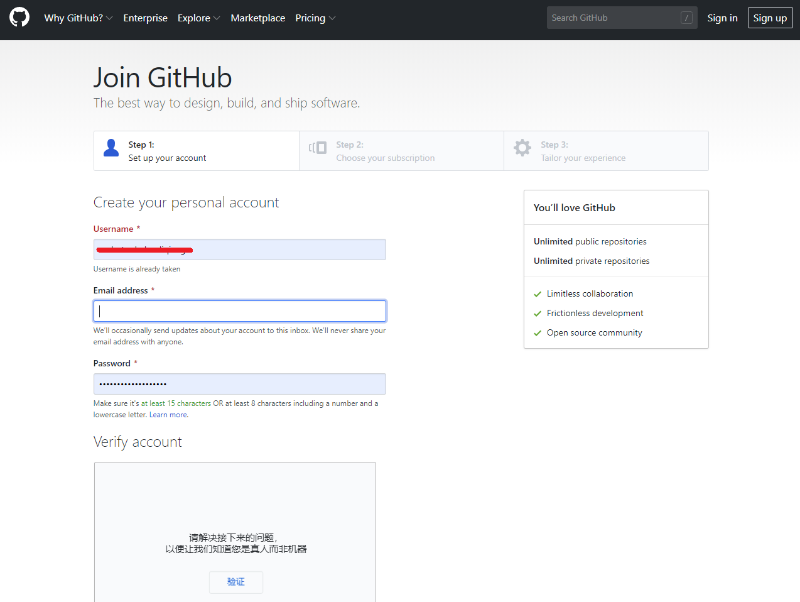Click the Email address input field
The image size is (800, 602).
pos(239,311)
